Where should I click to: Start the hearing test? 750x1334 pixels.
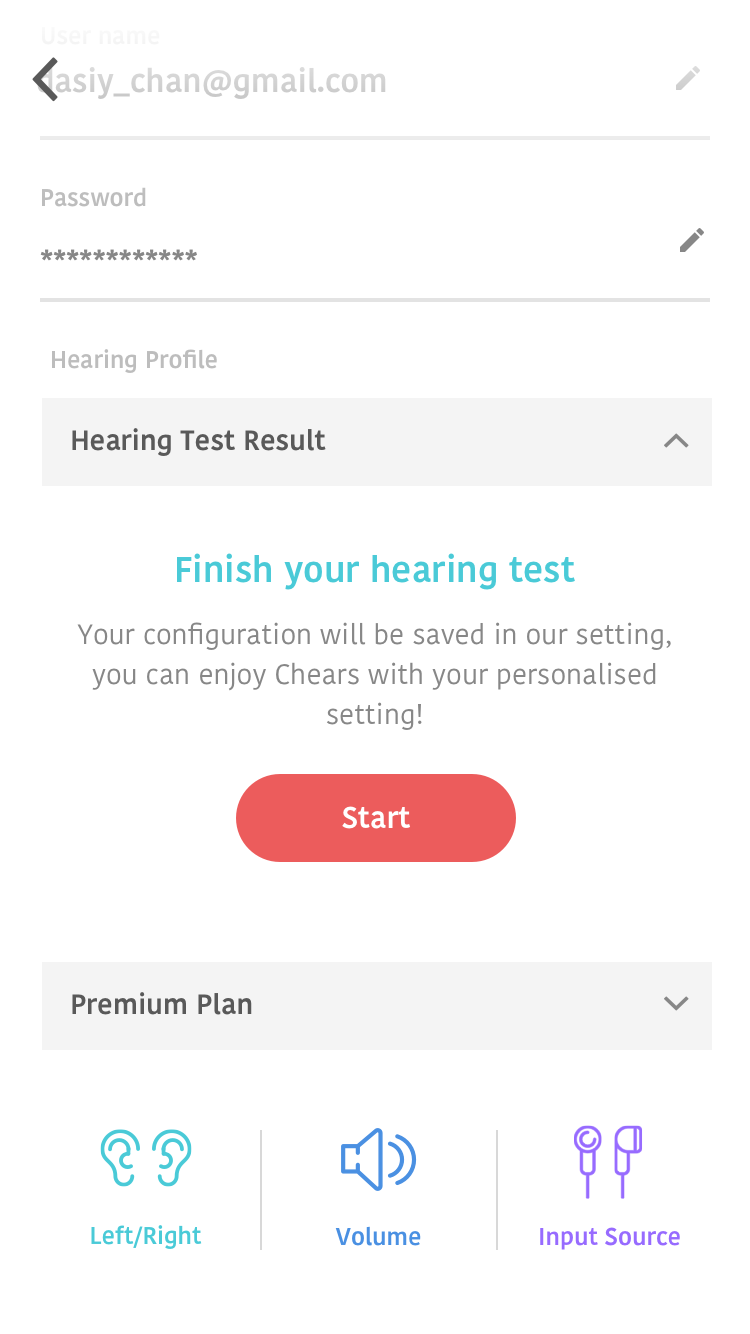376,818
